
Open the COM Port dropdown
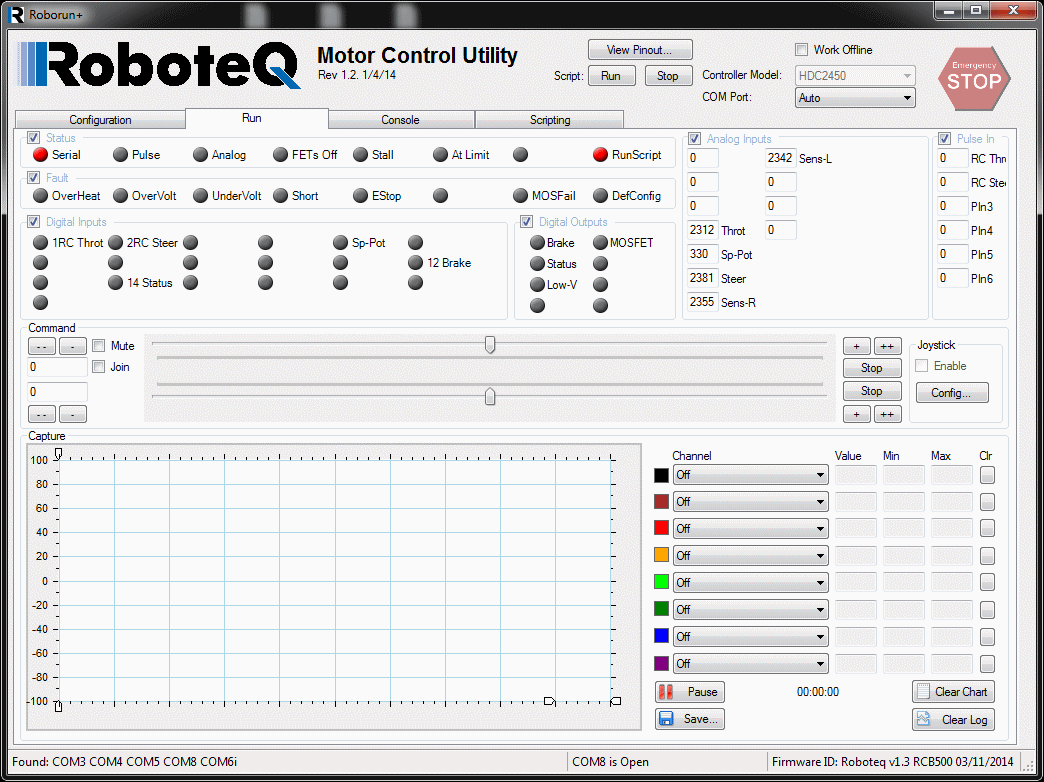point(855,98)
